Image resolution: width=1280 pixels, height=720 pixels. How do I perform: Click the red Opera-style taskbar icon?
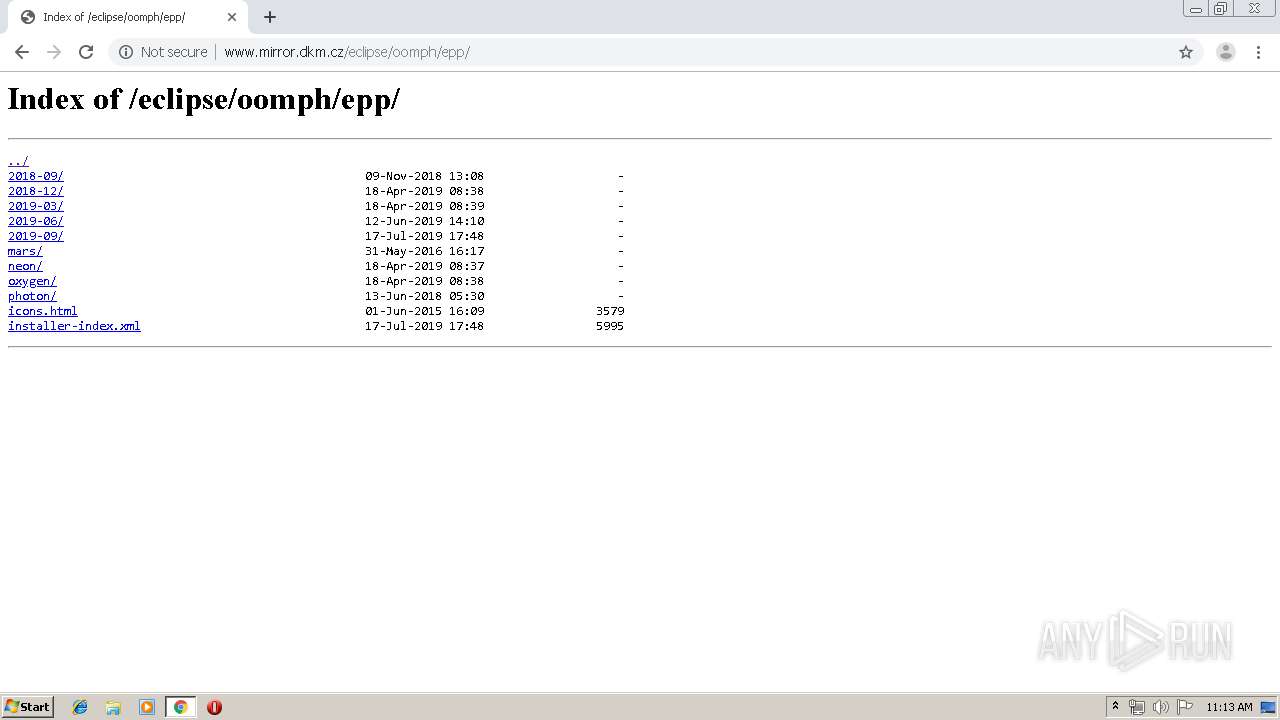214,707
